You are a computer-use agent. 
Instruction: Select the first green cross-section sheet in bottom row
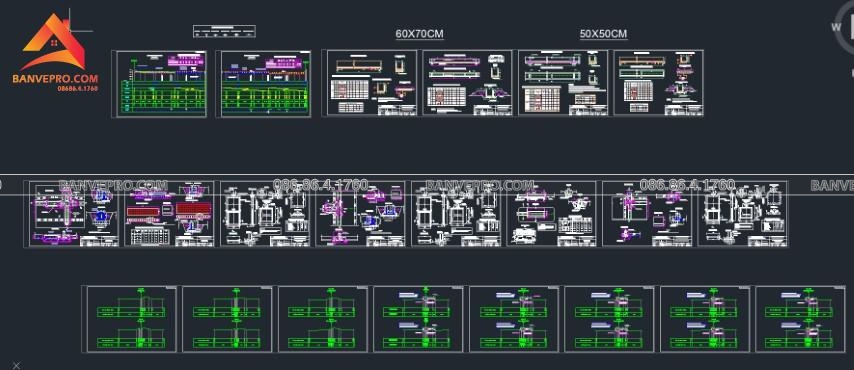click(x=131, y=319)
